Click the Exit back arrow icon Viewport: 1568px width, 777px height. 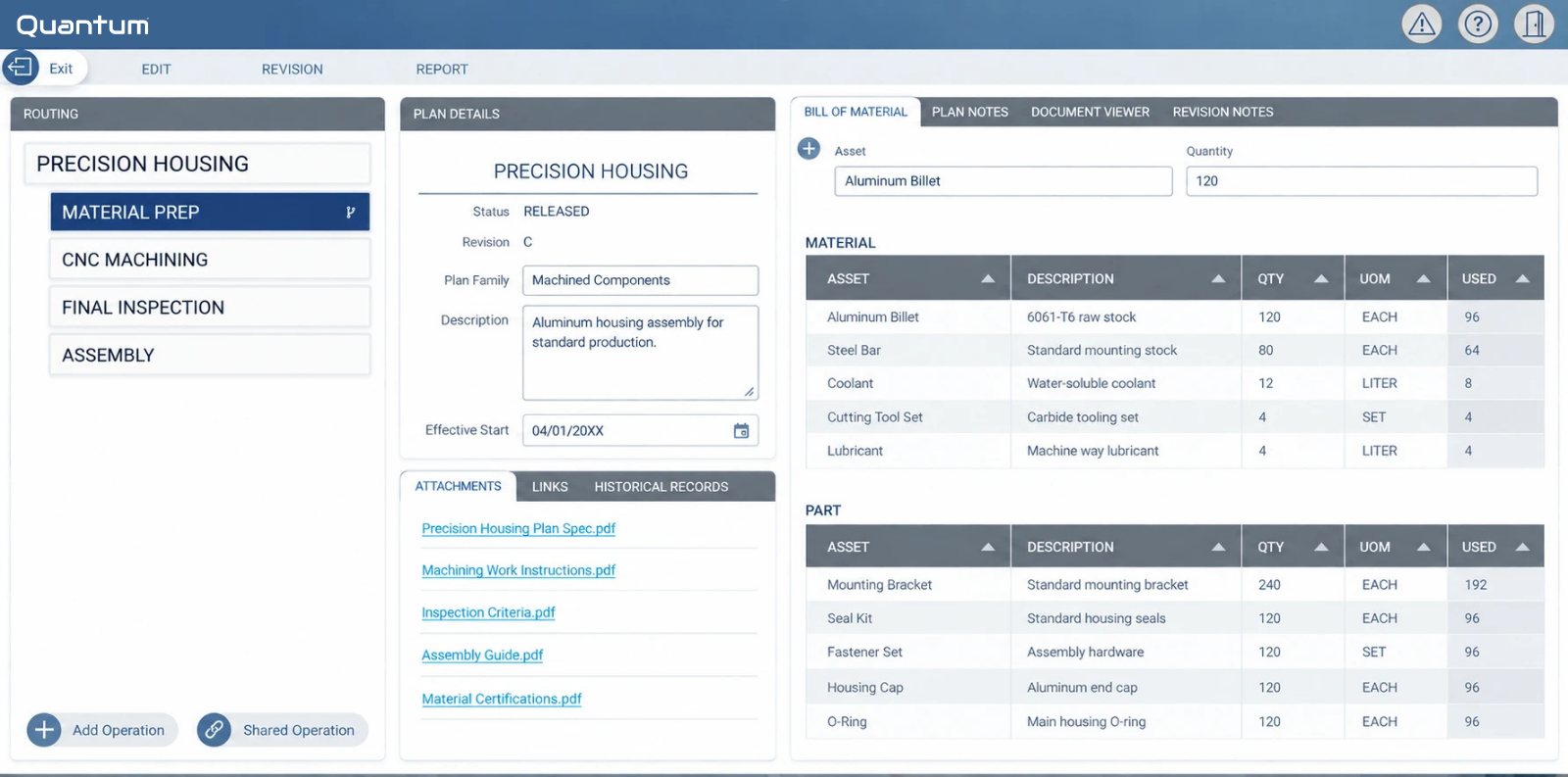pos(21,69)
